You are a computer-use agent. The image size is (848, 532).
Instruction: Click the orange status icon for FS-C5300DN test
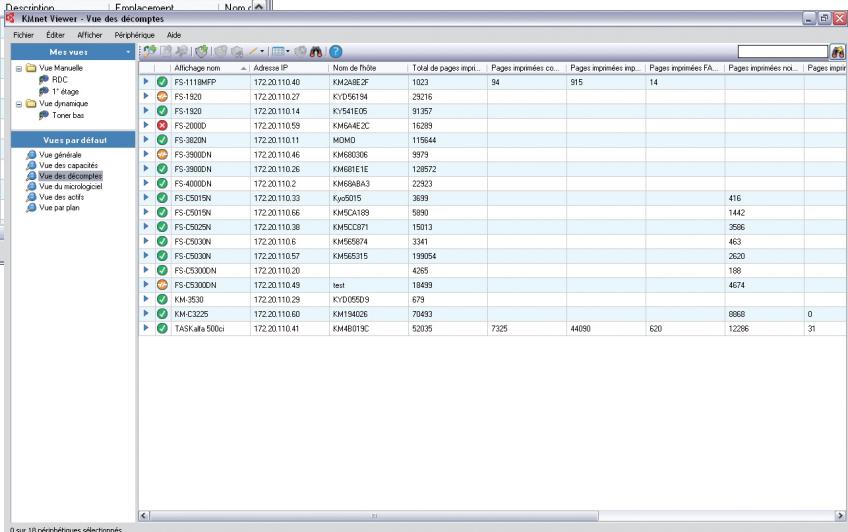162,285
